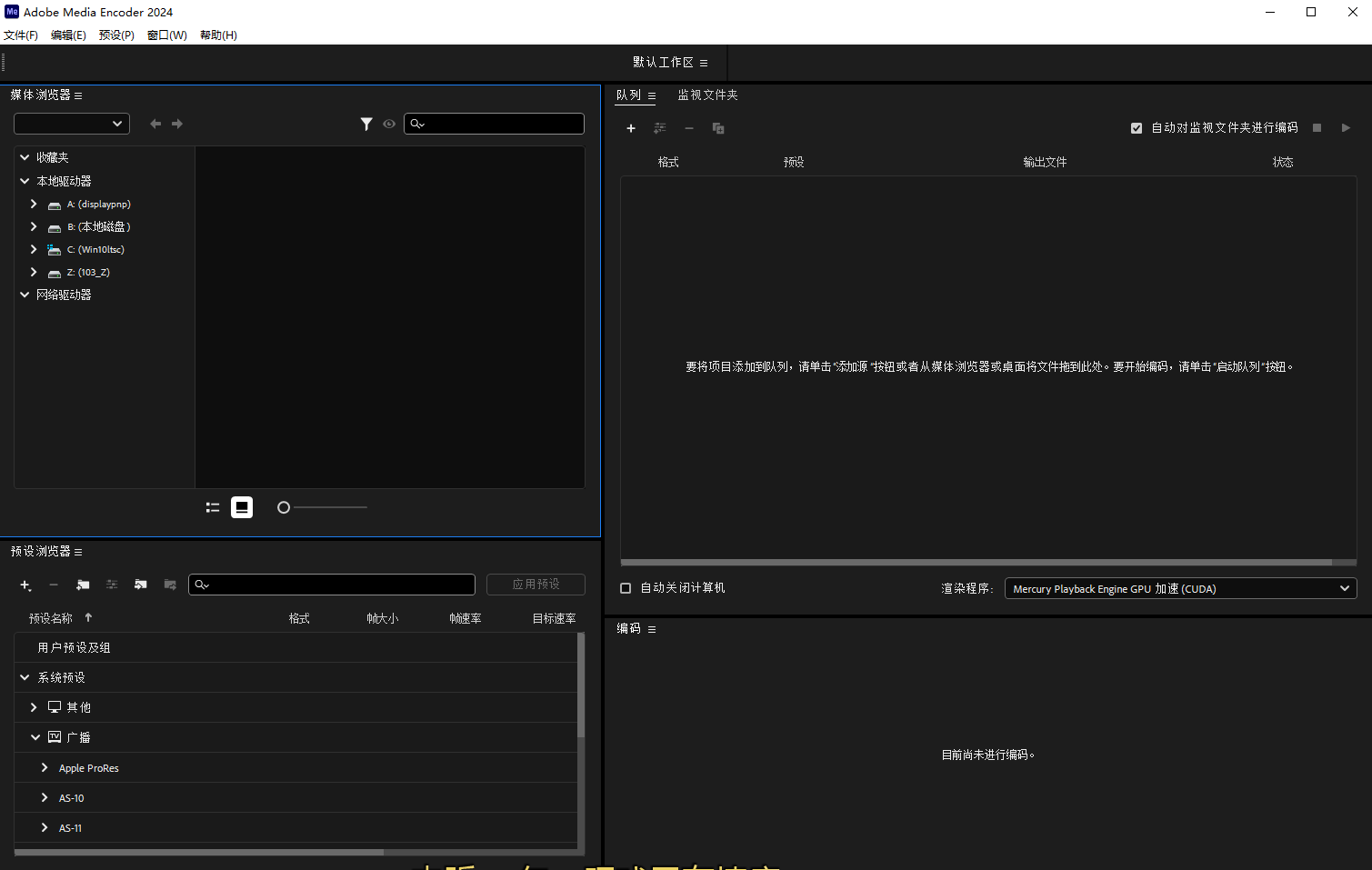Click the 应用预设 button
Viewport: 1372px width, 870px height.
point(536,585)
